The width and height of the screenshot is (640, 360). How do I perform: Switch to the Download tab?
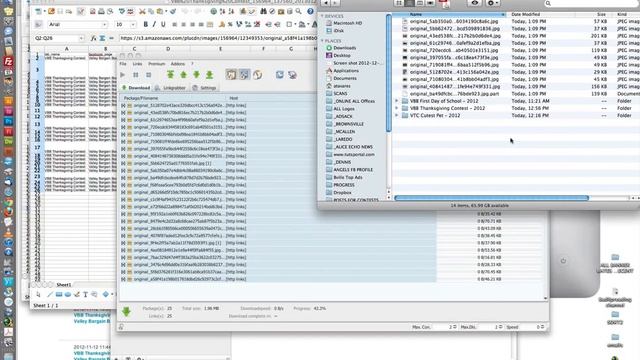coord(136,88)
